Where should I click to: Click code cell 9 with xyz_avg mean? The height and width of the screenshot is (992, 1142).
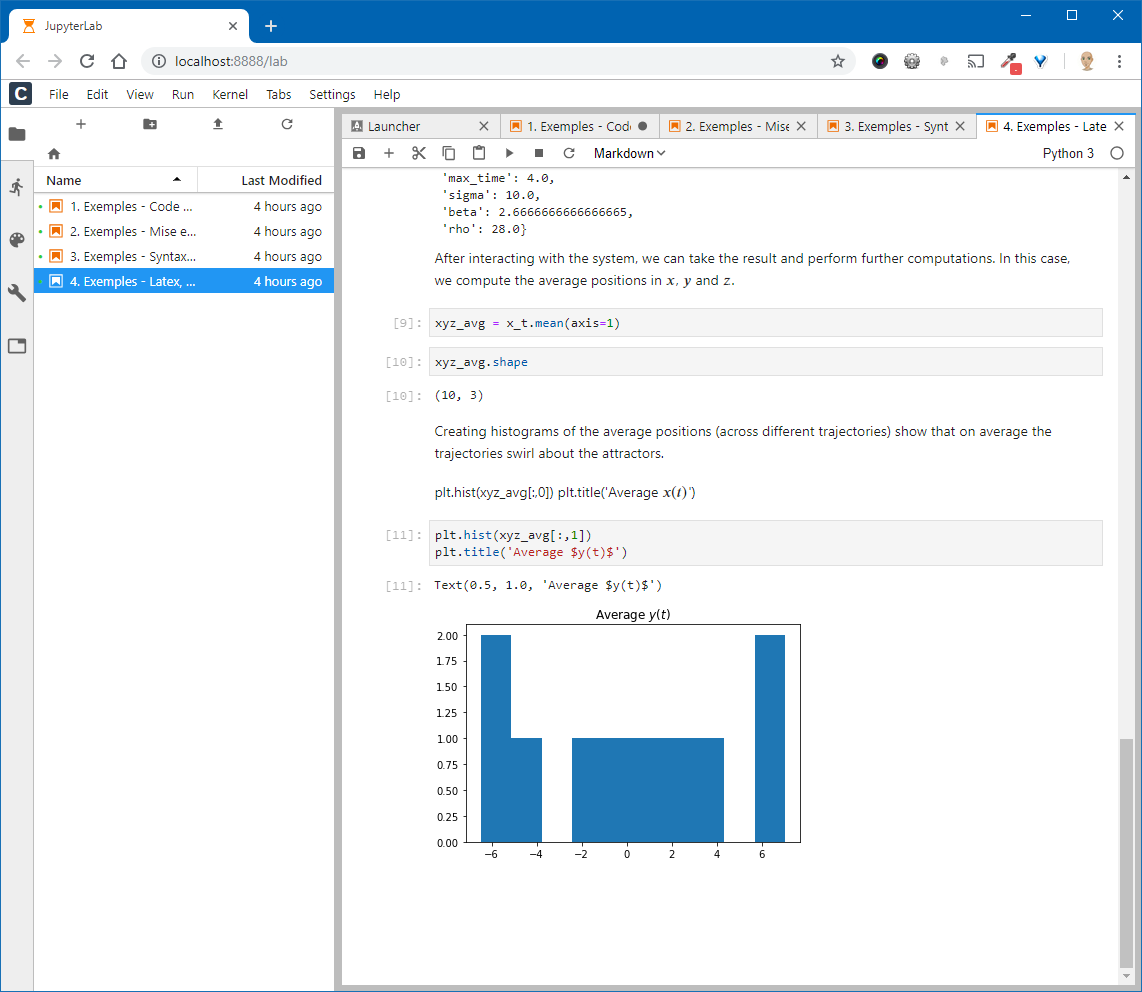pos(765,323)
